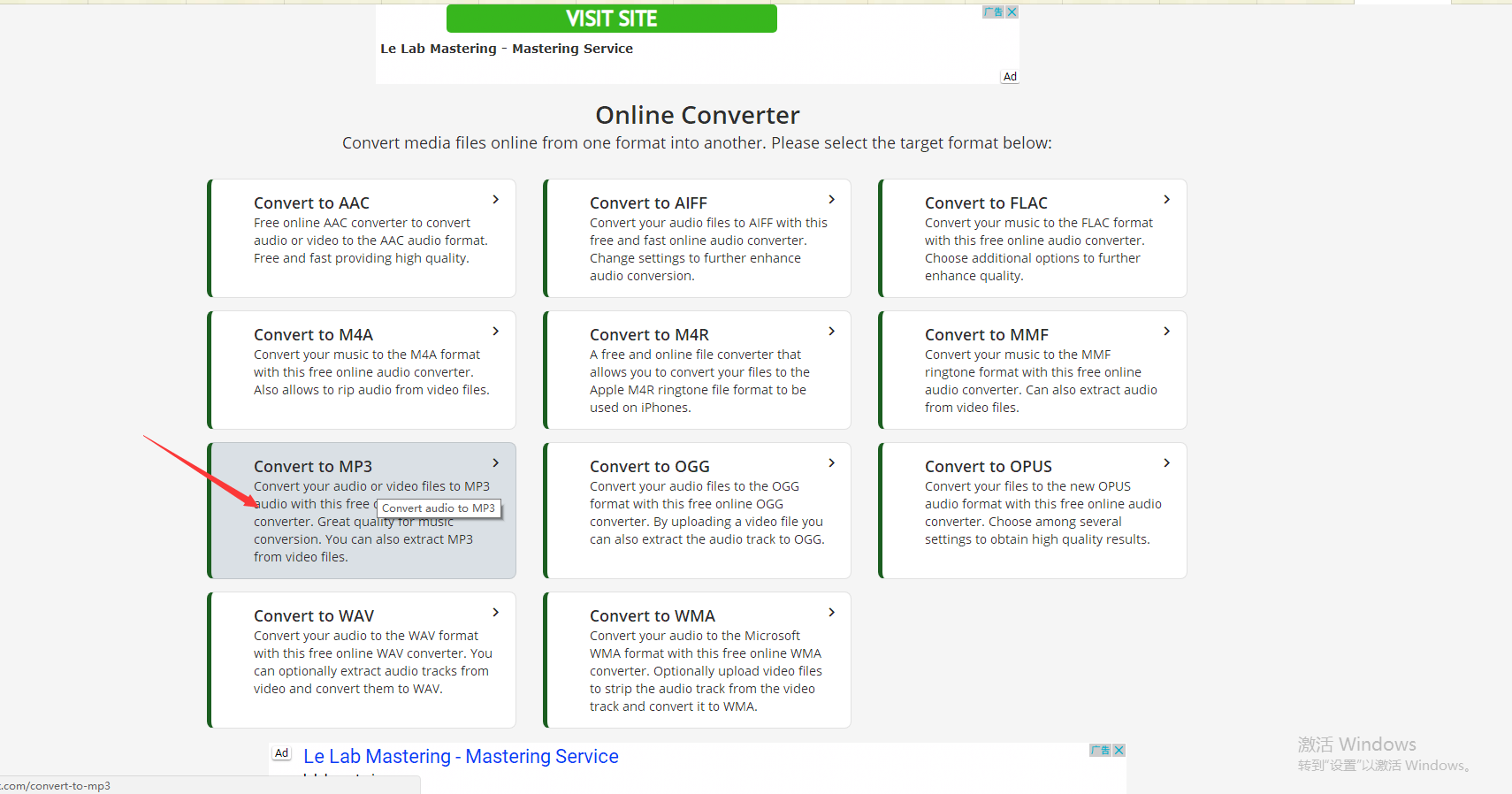1512x794 pixels.
Task: Open the Convert to AAC link
Action: coord(311,203)
